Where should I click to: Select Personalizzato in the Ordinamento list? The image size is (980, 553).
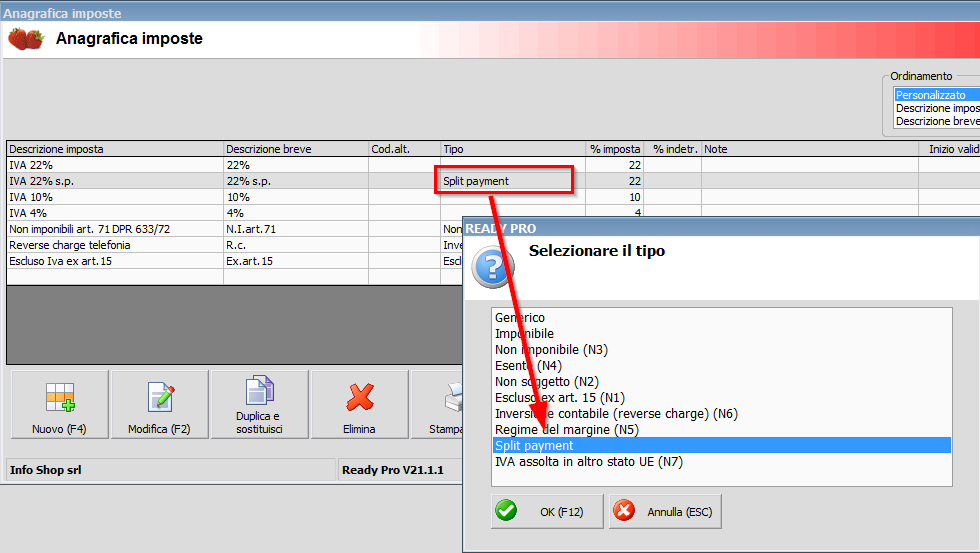[931, 95]
